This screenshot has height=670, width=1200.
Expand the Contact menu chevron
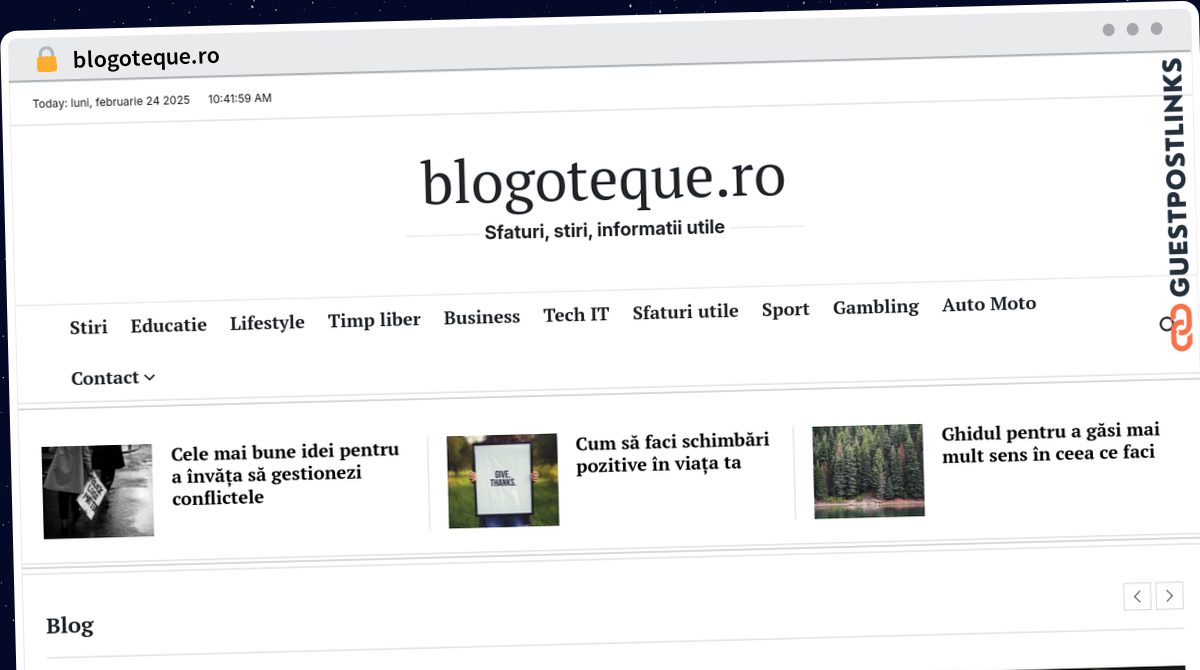[x=150, y=377]
